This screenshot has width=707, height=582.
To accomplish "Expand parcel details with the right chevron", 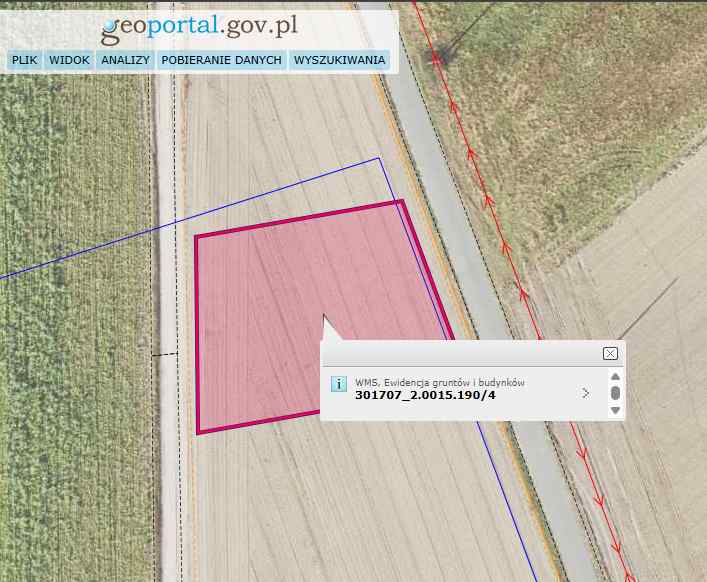I will [585, 393].
